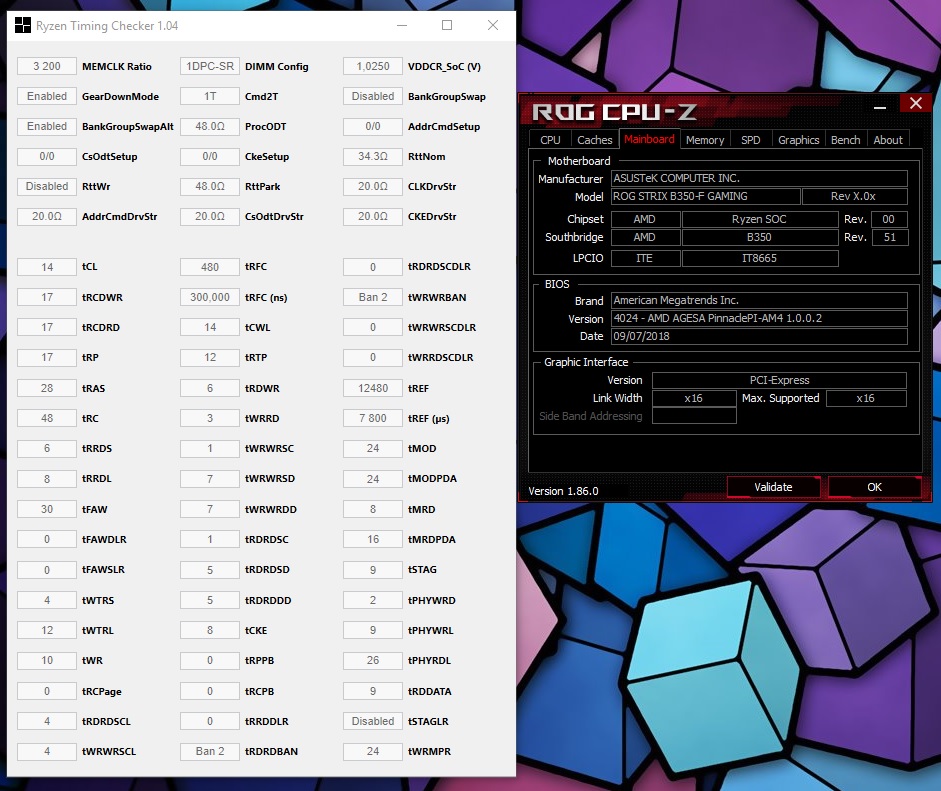The height and width of the screenshot is (791, 941).
Task: Click the Validate button in CPU-Z
Action: click(x=773, y=487)
